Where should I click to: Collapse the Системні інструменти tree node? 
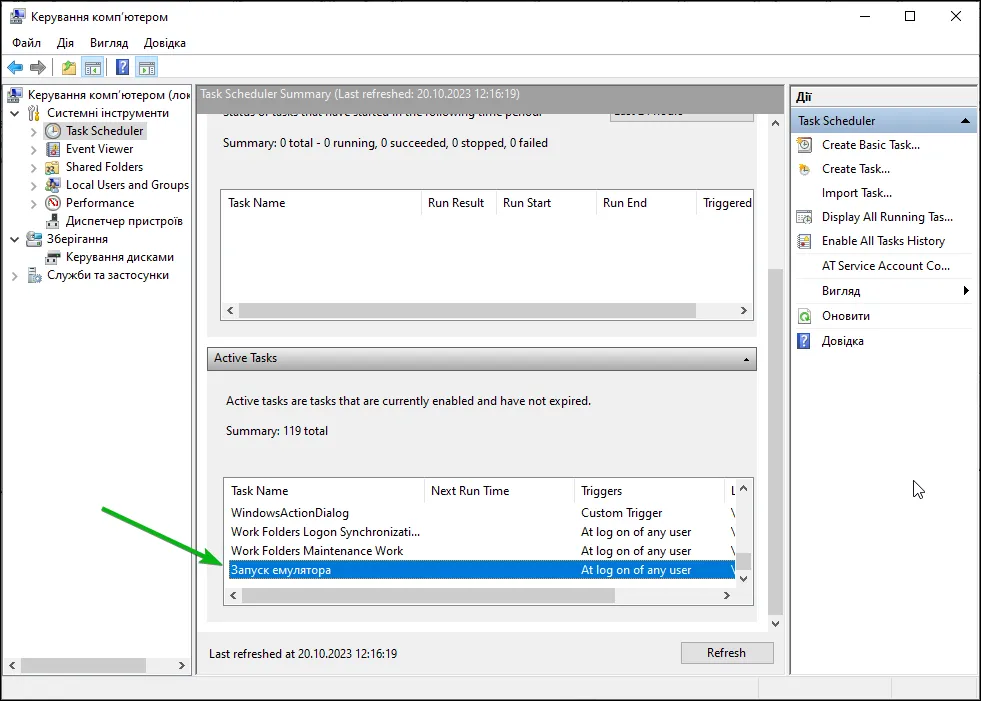click(x=14, y=113)
